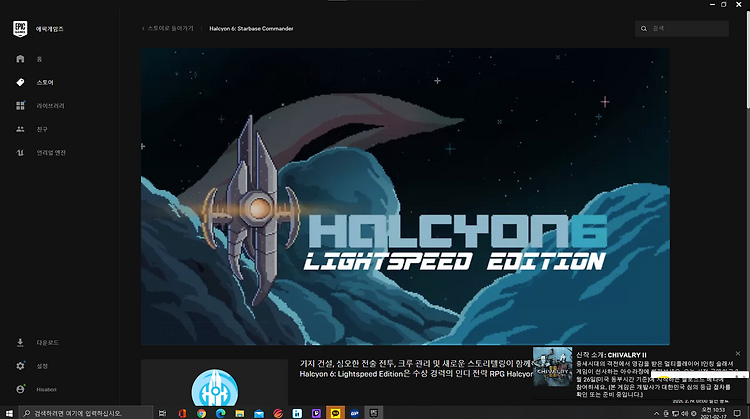750x419 pixels.
Task: Click the Windows taskbar search box
Action: click(86, 413)
